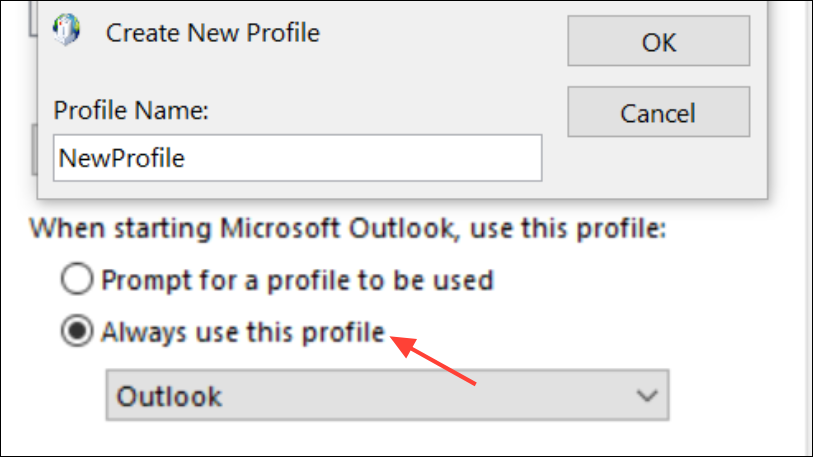The width and height of the screenshot is (813, 457).
Task: Click the 'Always use this profile' label text
Action: click(243, 331)
